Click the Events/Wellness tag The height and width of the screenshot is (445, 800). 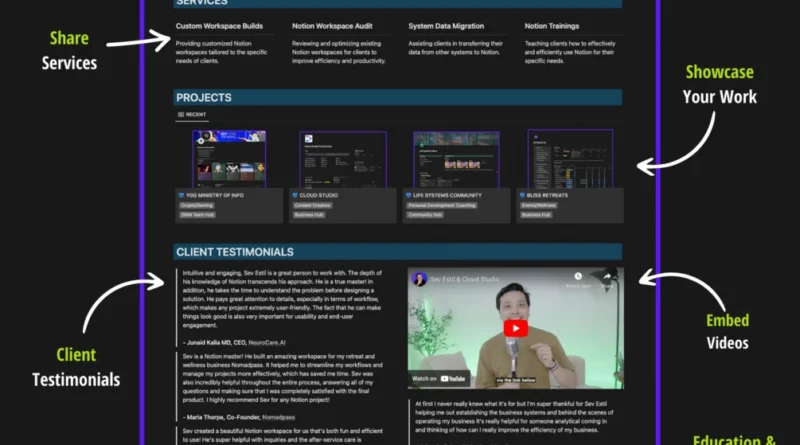click(x=538, y=206)
